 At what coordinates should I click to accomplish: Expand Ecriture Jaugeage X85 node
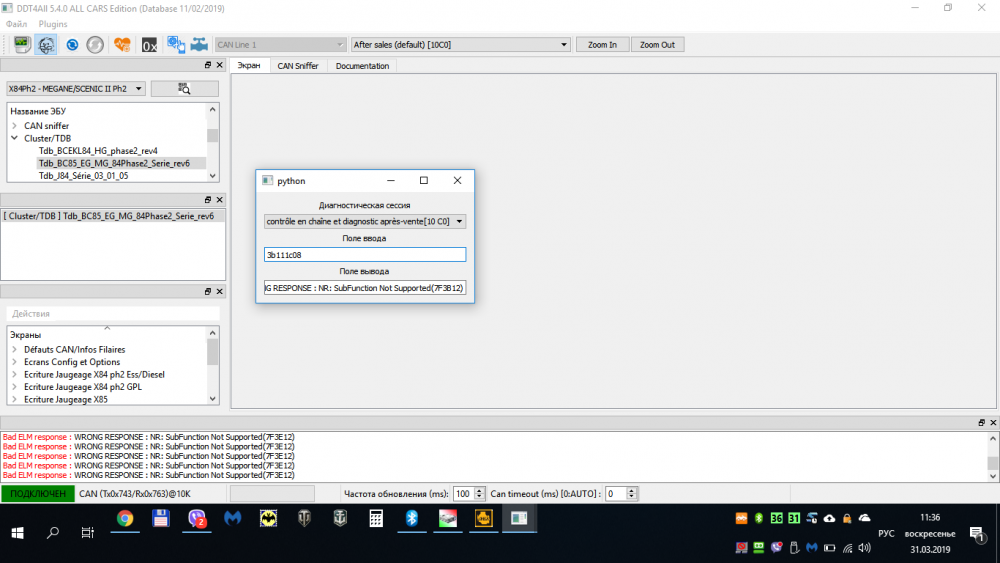point(15,399)
